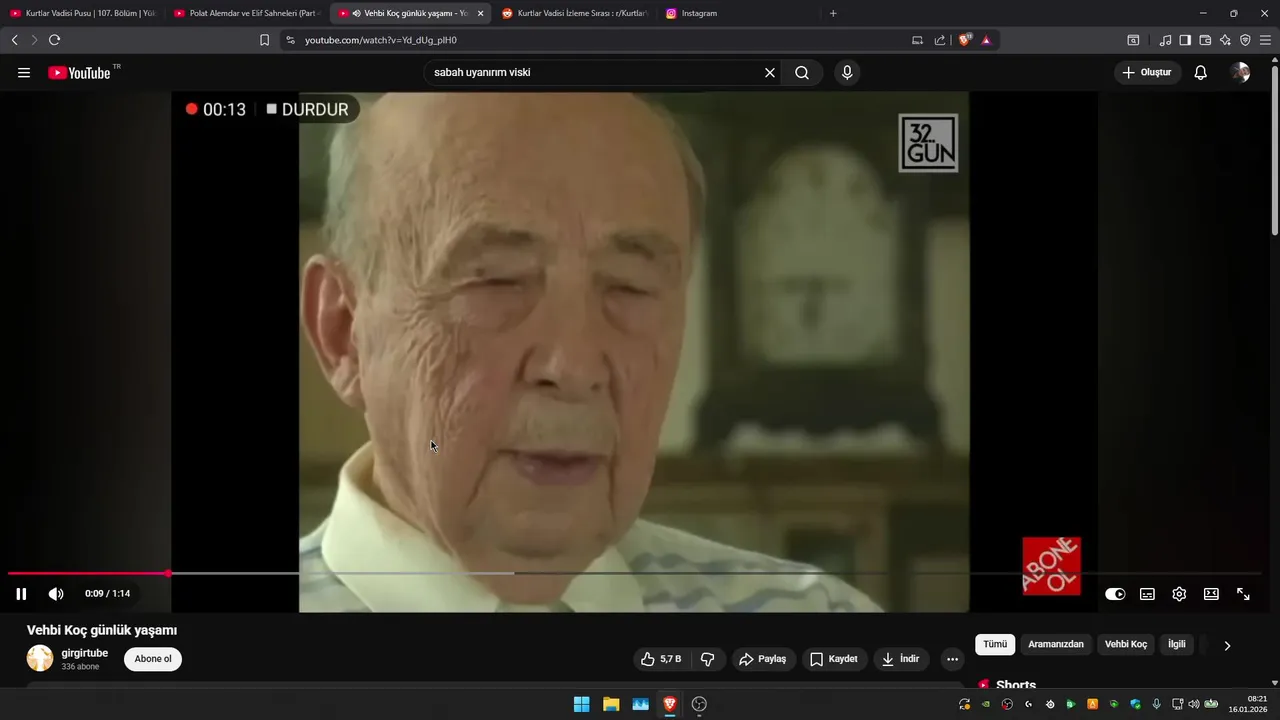Open player settings gear
The image size is (1280, 720).
pos(1179,594)
